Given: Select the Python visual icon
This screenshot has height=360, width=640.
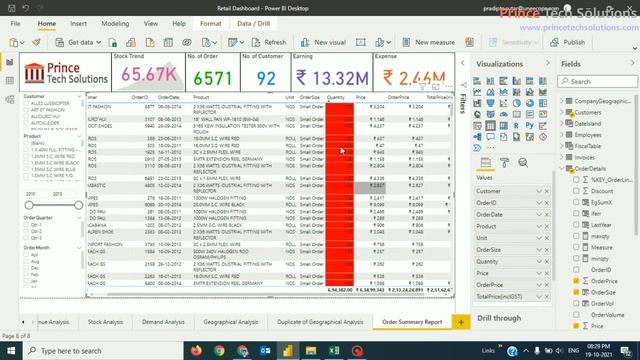Looking at the screenshot, I should 530,126.
